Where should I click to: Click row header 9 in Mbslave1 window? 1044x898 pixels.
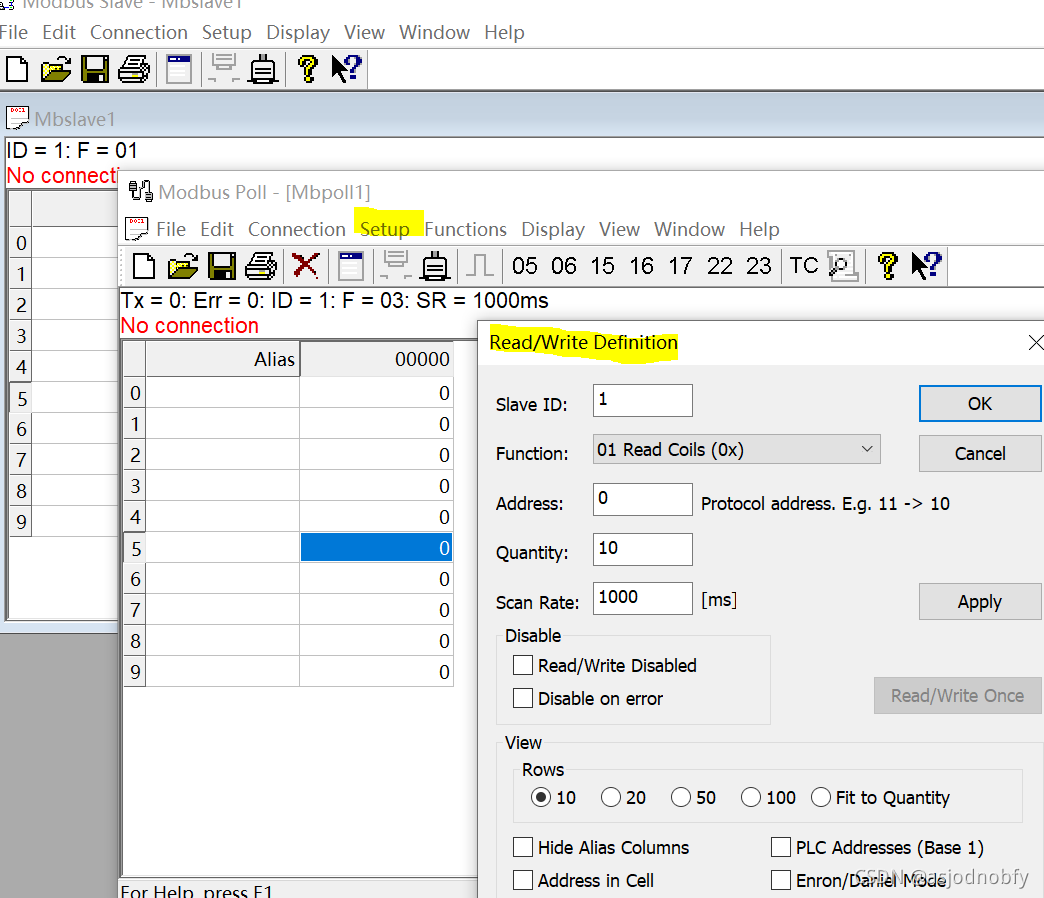[x=21, y=521]
